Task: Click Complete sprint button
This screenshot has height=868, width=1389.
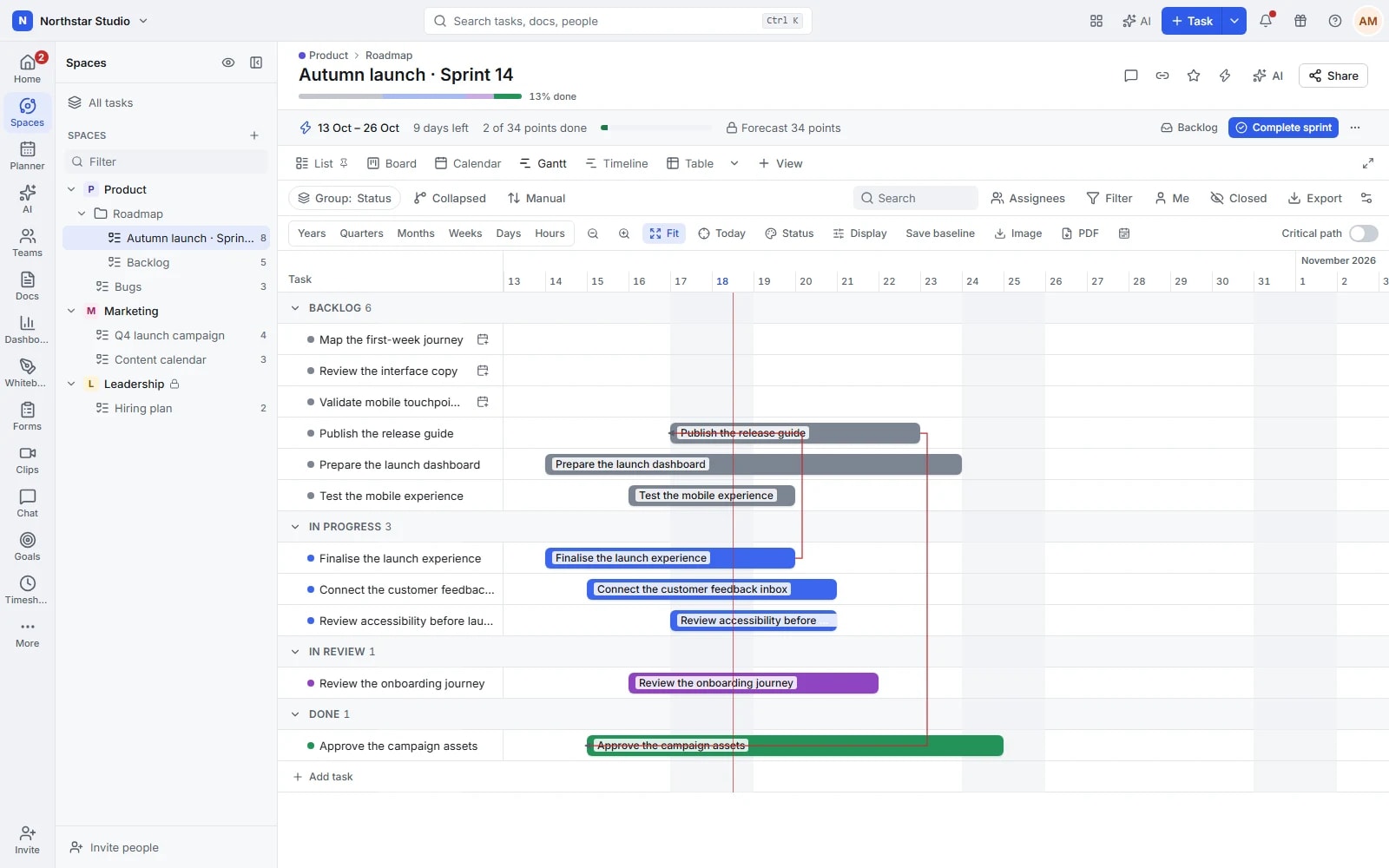Action: 1283,128
